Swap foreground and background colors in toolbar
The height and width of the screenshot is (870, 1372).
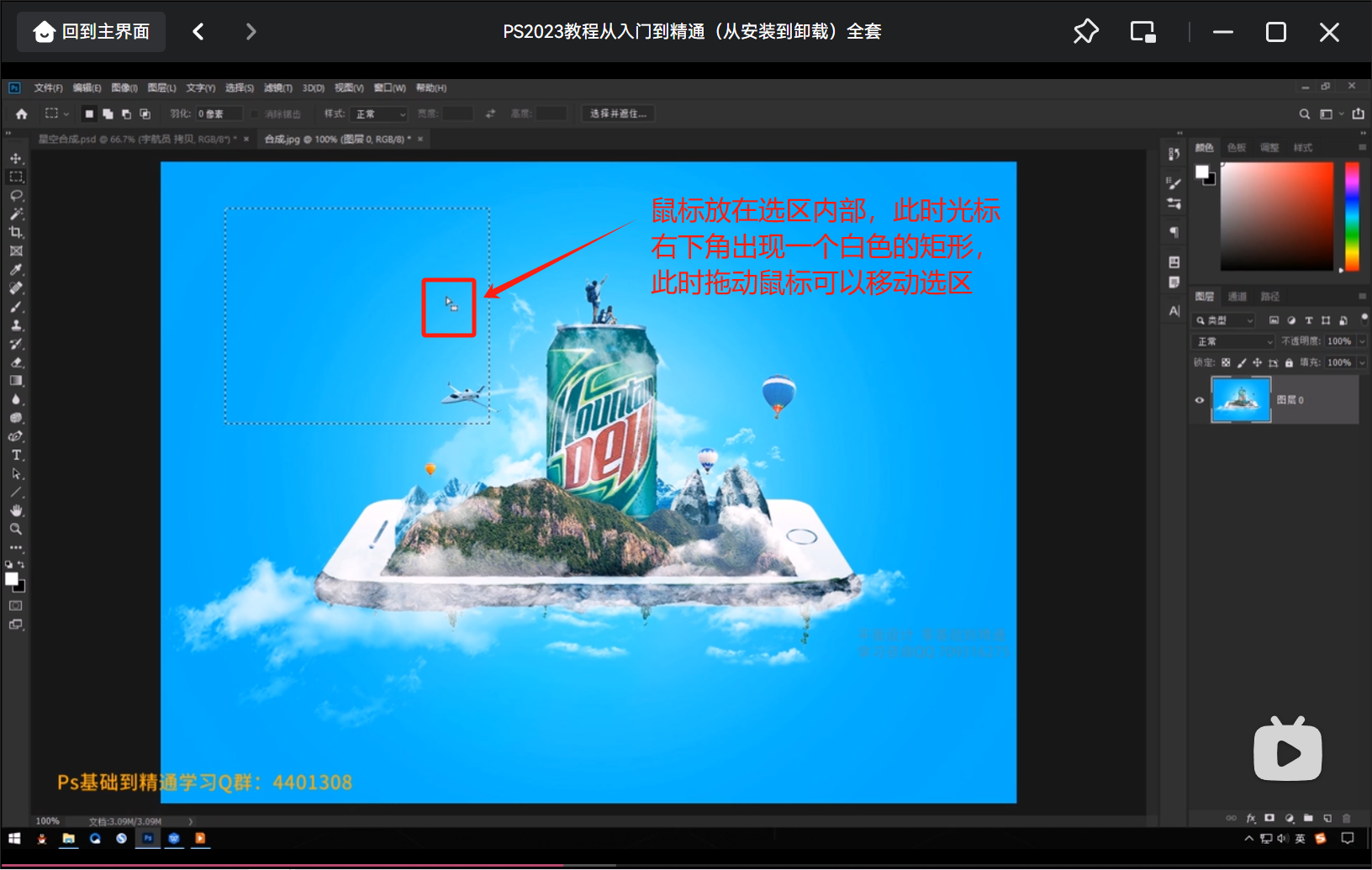(21, 564)
